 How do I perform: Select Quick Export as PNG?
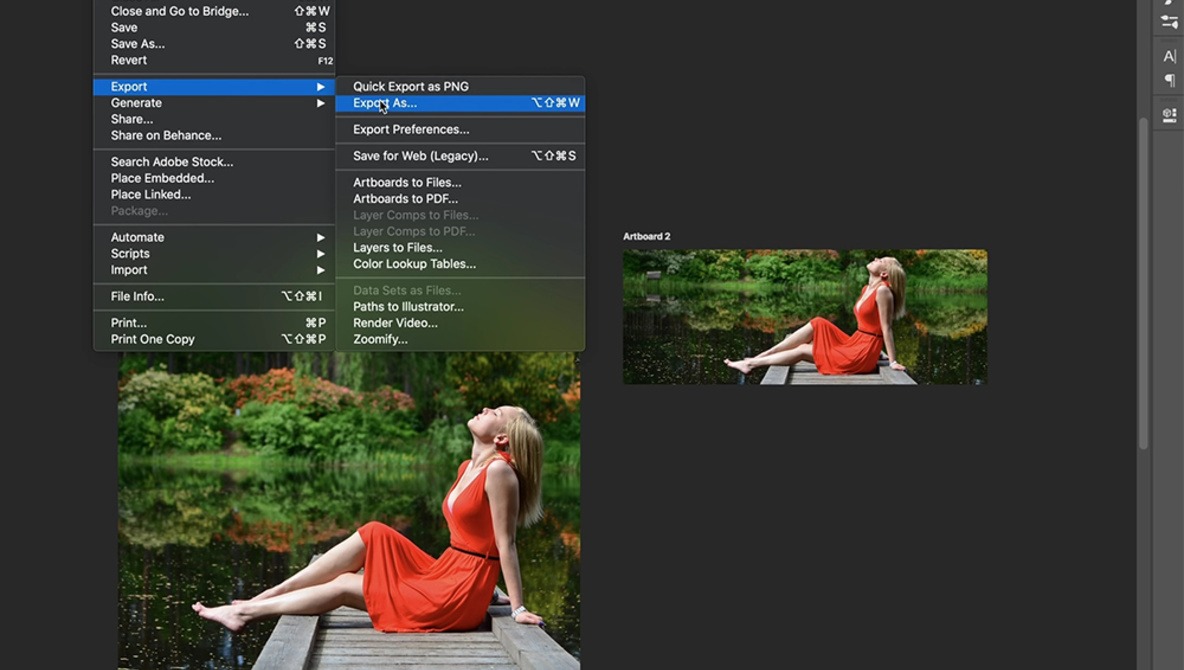(x=410, y=87)
